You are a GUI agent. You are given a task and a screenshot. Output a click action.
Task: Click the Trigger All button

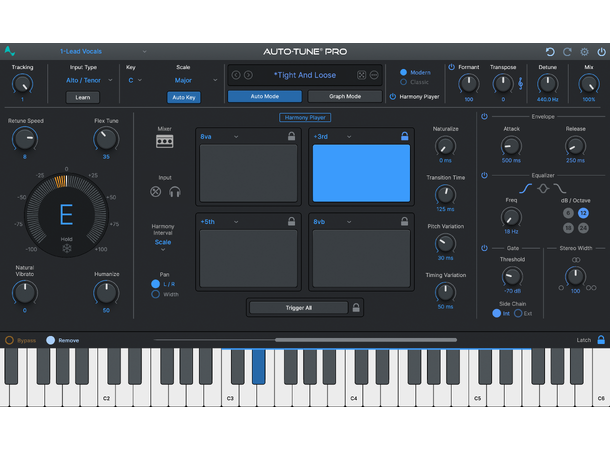299,308
